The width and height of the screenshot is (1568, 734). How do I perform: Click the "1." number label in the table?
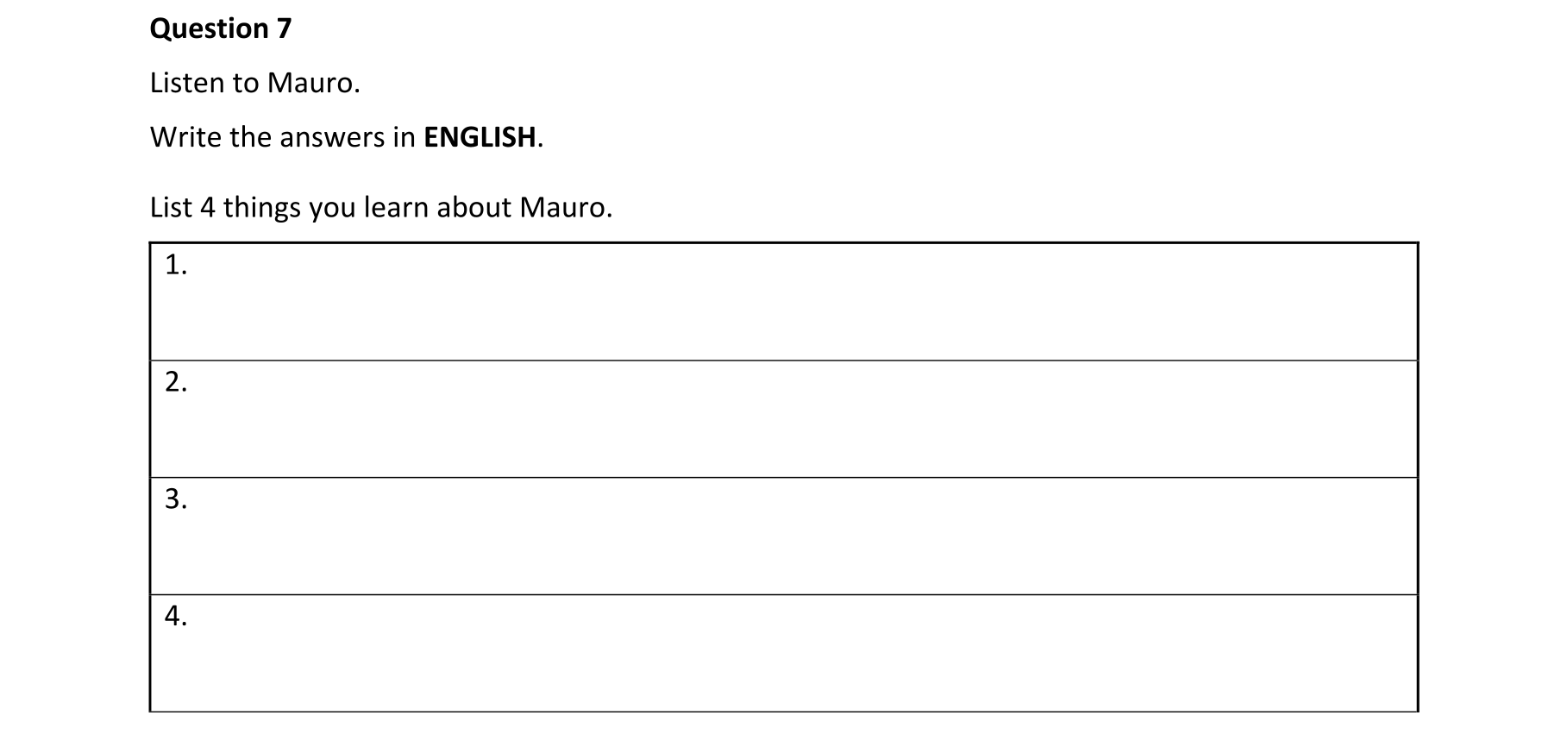coord(176,265)
